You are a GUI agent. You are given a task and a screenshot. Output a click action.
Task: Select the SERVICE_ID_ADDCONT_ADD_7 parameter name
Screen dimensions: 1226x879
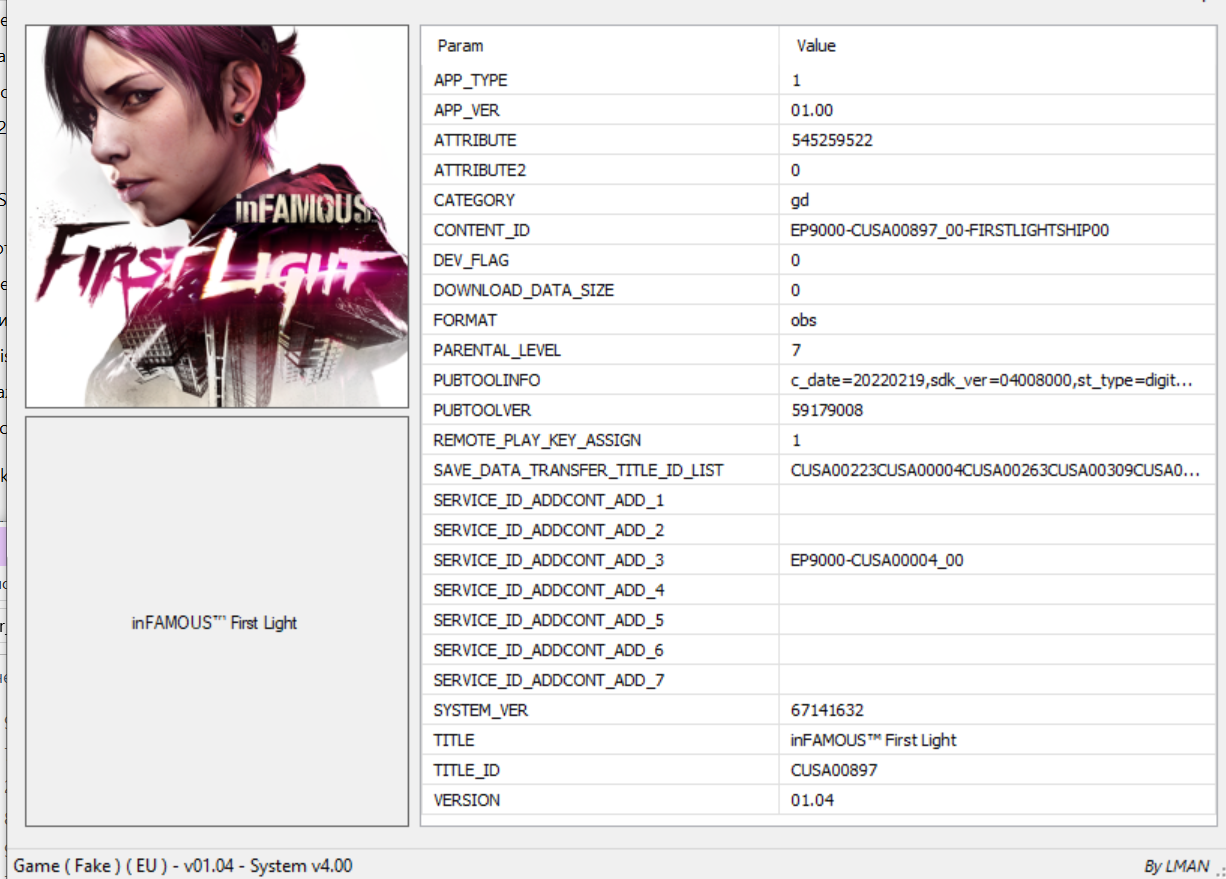549,680
